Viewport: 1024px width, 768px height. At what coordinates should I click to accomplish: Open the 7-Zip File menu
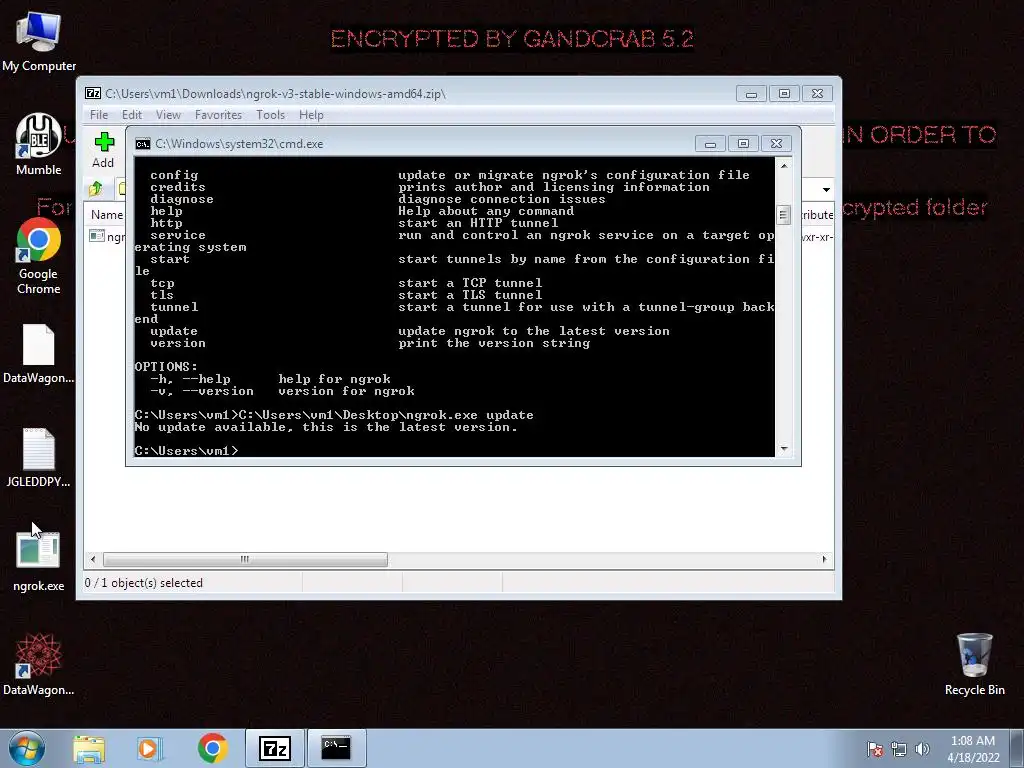tap(99, 115)
